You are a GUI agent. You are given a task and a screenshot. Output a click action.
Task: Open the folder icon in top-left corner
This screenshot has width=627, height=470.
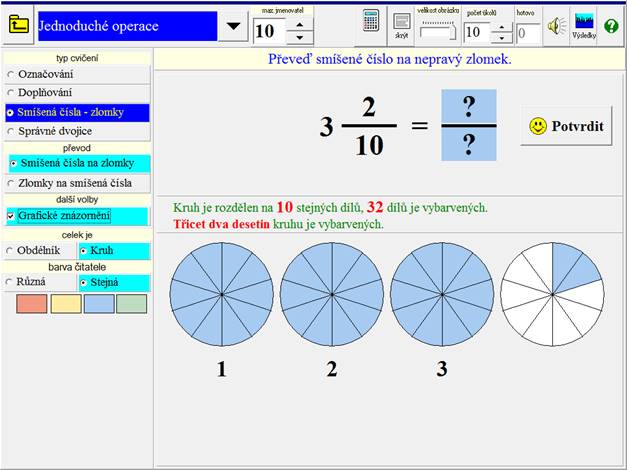[x=18, y=25]
